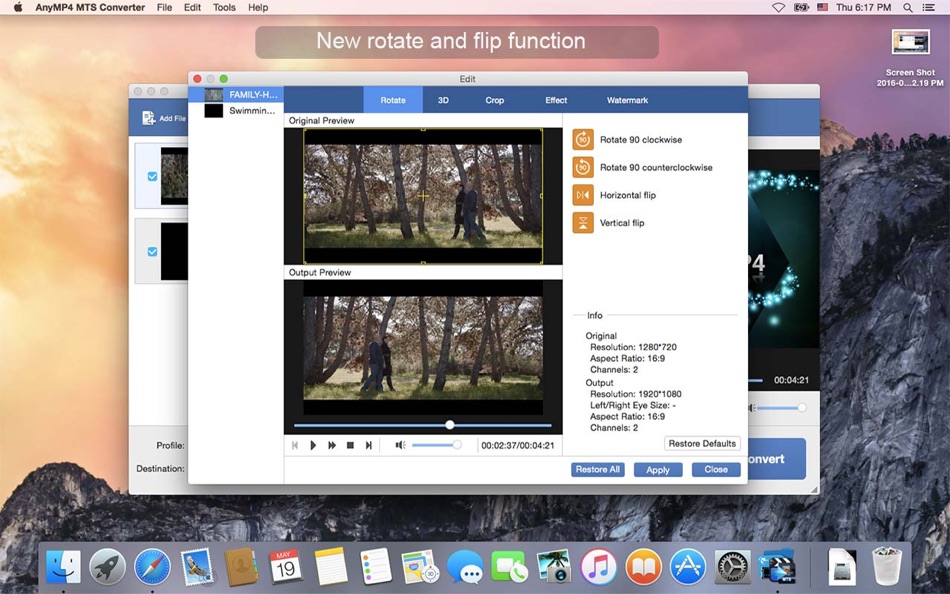Uncheck the second video in the list
The width and height of the screenshot is (950, 594).
151,252
